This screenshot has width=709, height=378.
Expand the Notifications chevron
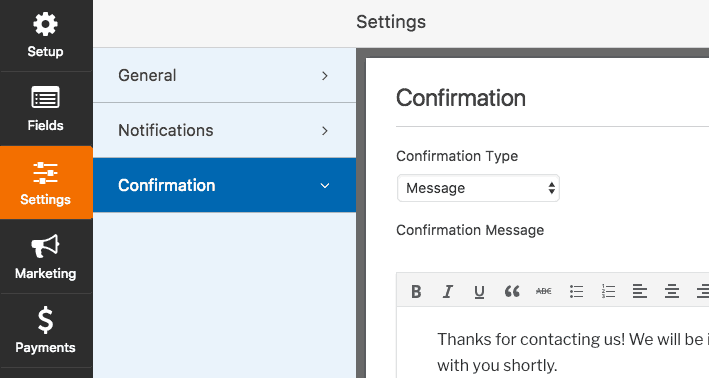(x=325, y=131)
